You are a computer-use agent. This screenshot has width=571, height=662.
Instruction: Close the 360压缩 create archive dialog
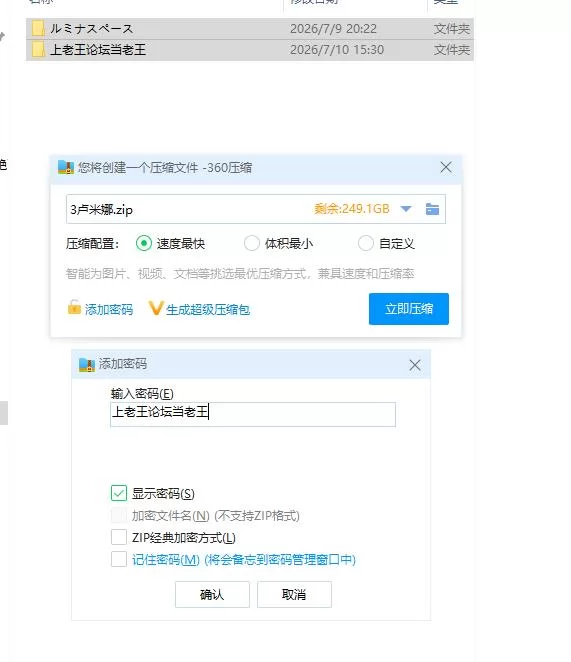446,167
